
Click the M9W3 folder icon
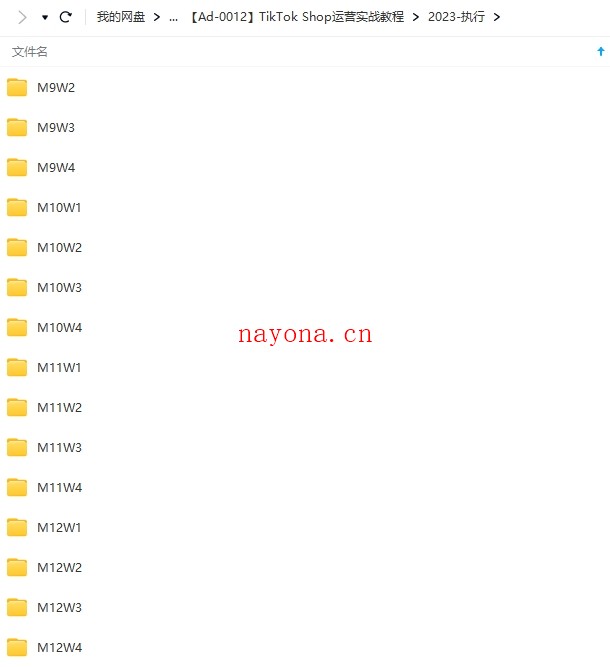pyautogui.click(x=17, y=127)
